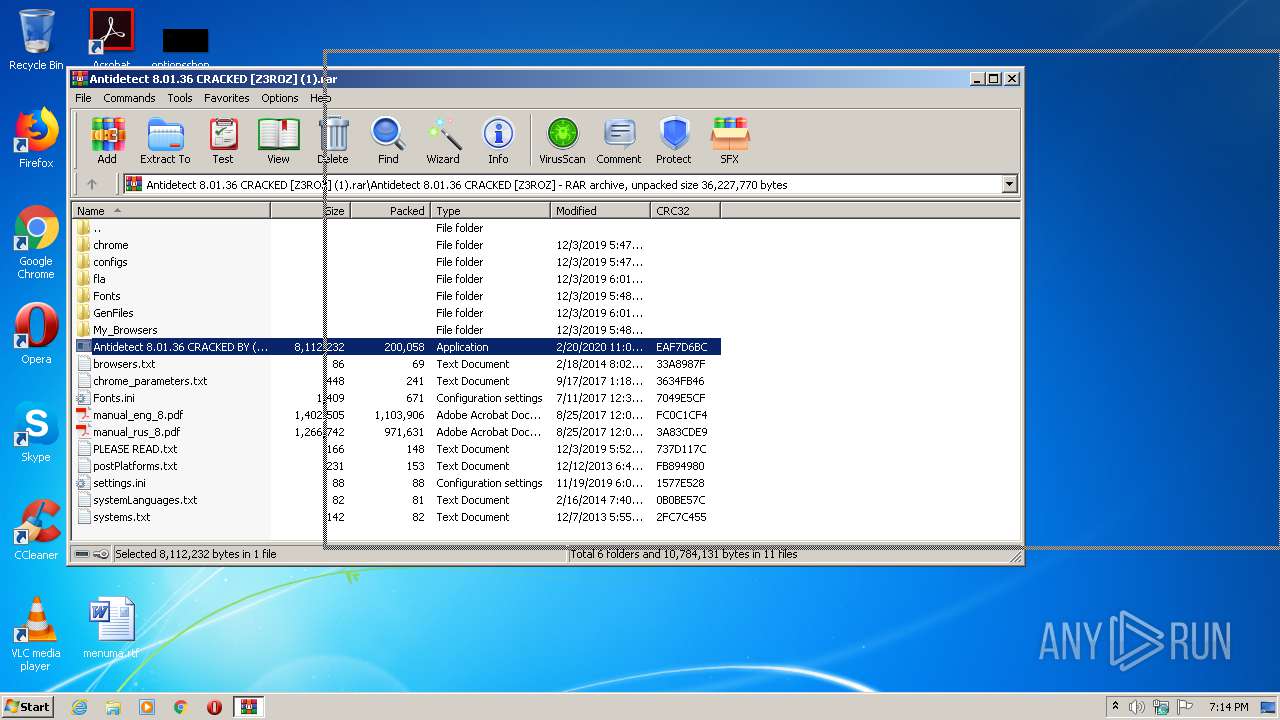The width and height of the screenshot is (1280, 720).
Task: Sort by the CRC32 column header
Action: [x=685, y=211]
